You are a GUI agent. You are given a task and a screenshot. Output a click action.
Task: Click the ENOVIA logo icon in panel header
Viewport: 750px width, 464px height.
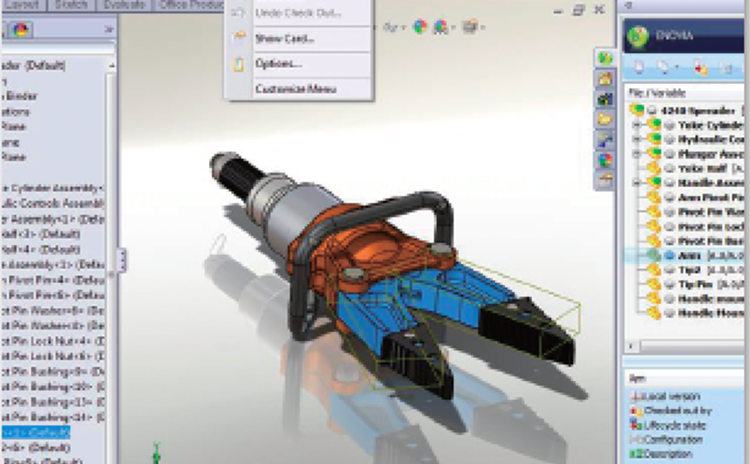(640, 38)
